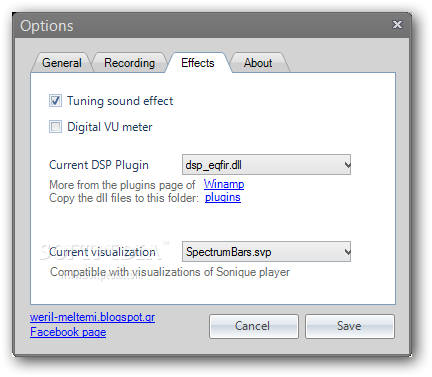Open the plugins folder link
Screen dimensions: 432x377
click(223, 197)
